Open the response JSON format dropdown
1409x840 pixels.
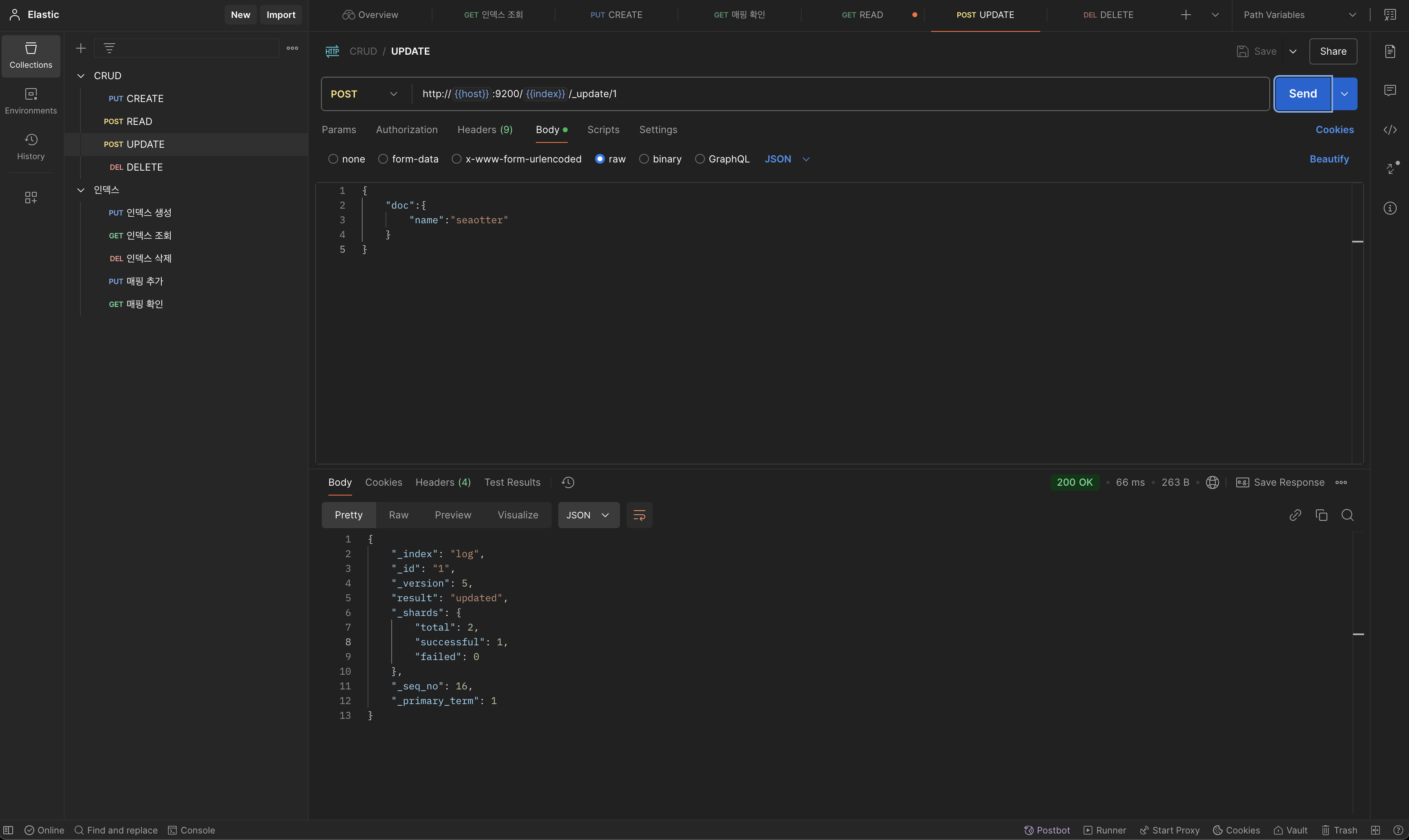coord(589,515)
